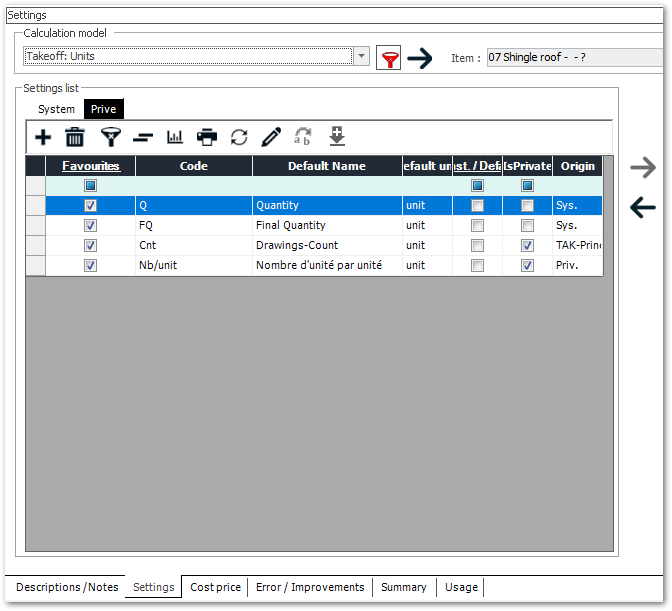Click the plus icon to add setting
The height and width of the screenshot is (611, 672).
(x=43, y=137)
